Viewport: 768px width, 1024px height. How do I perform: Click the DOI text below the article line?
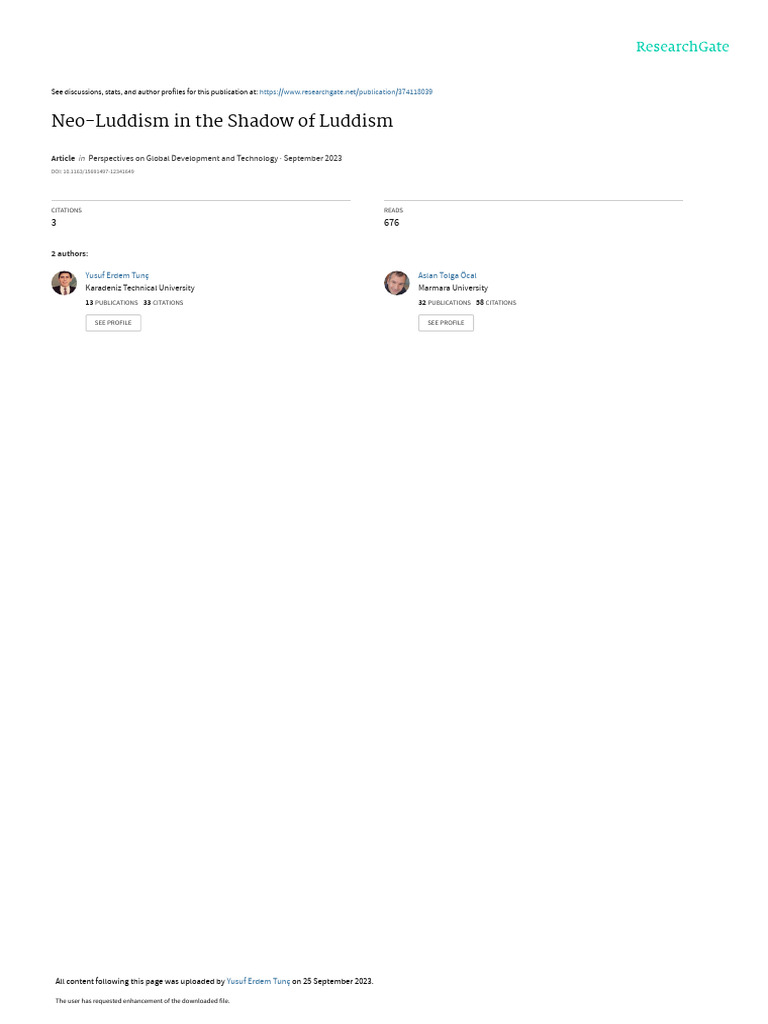click(92, 172)
